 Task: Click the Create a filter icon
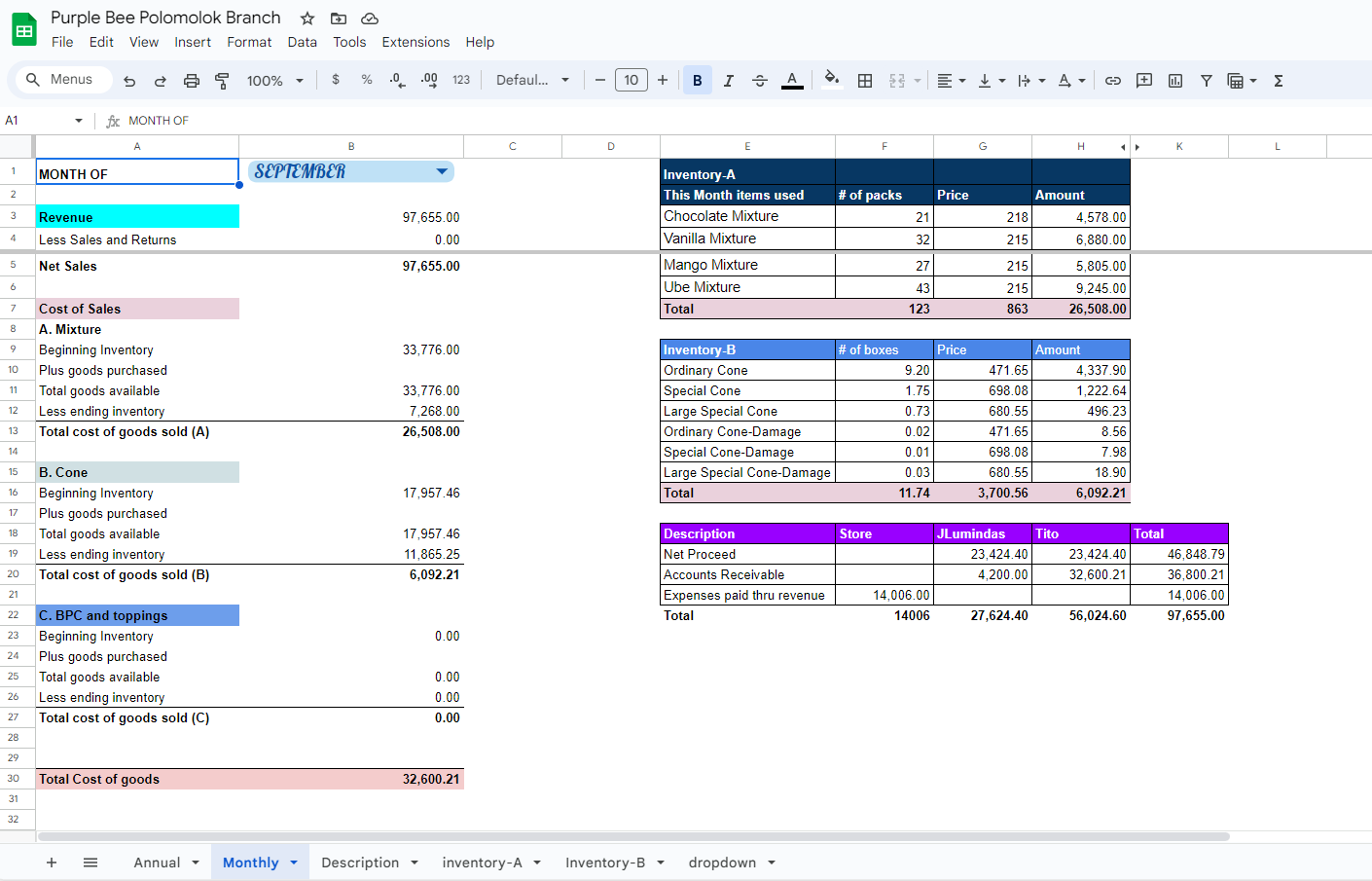tap(1206, 81)
